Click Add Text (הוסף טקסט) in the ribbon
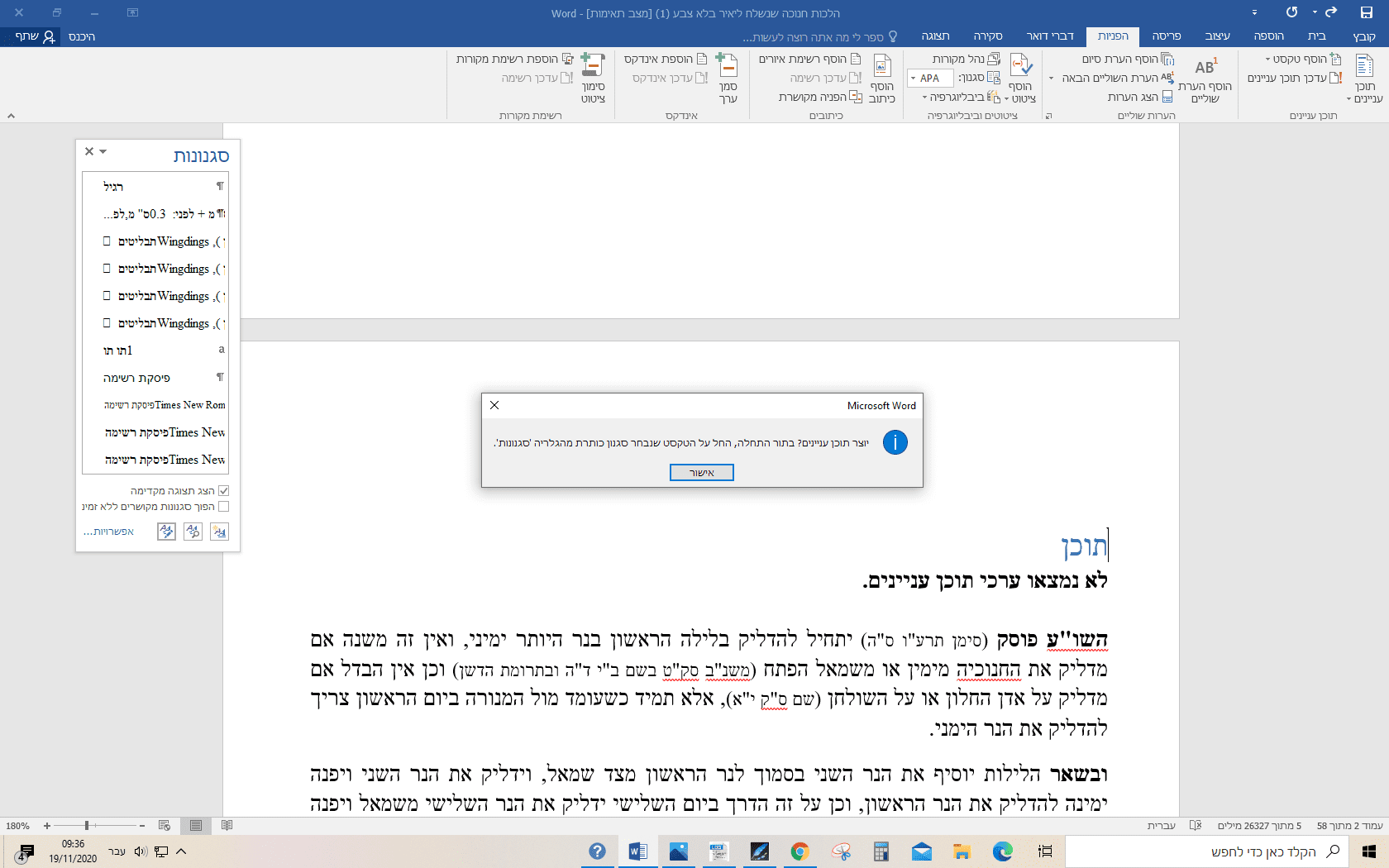This screenshot has width=1389, height=868. tap(1303, 60)
